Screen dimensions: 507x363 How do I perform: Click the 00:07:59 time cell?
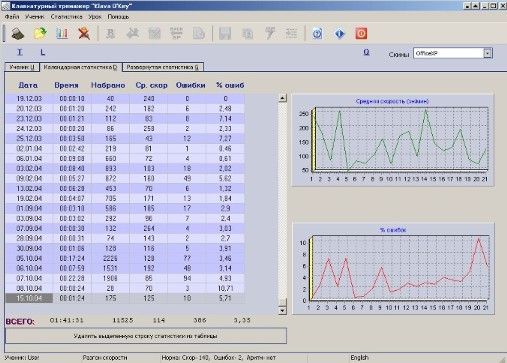click(72, 268)
